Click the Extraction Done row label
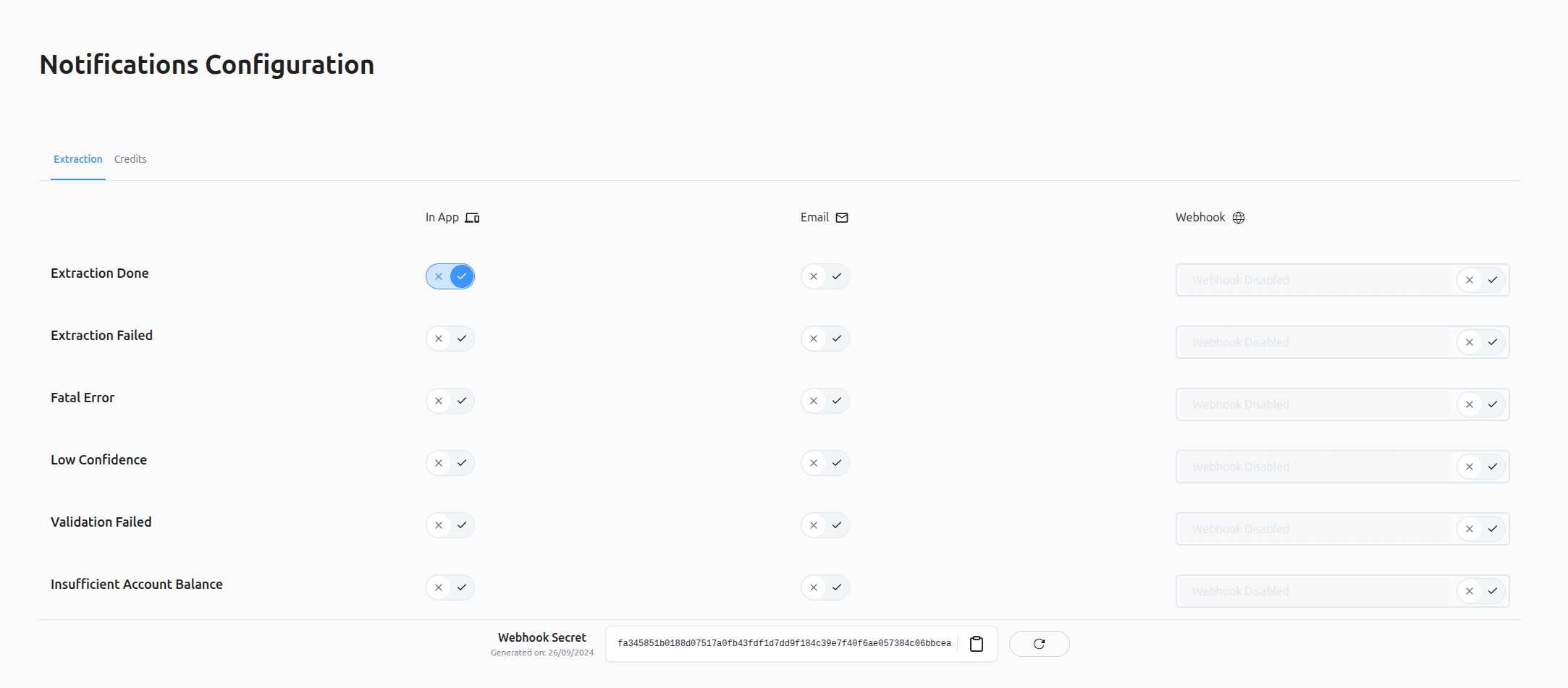The image size is (1568, 688). tap(100, 273)
